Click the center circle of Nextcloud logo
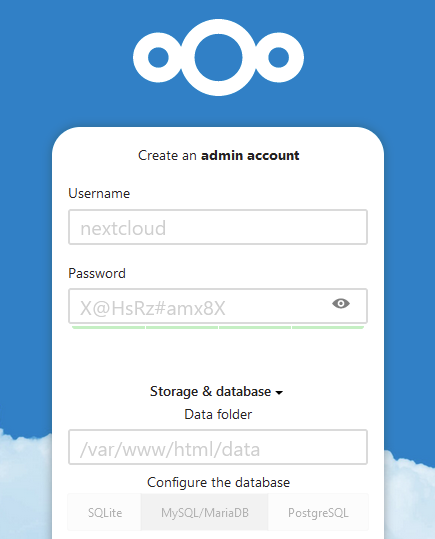Viewport: 435px width, 539px height. [x=218, y=57]
